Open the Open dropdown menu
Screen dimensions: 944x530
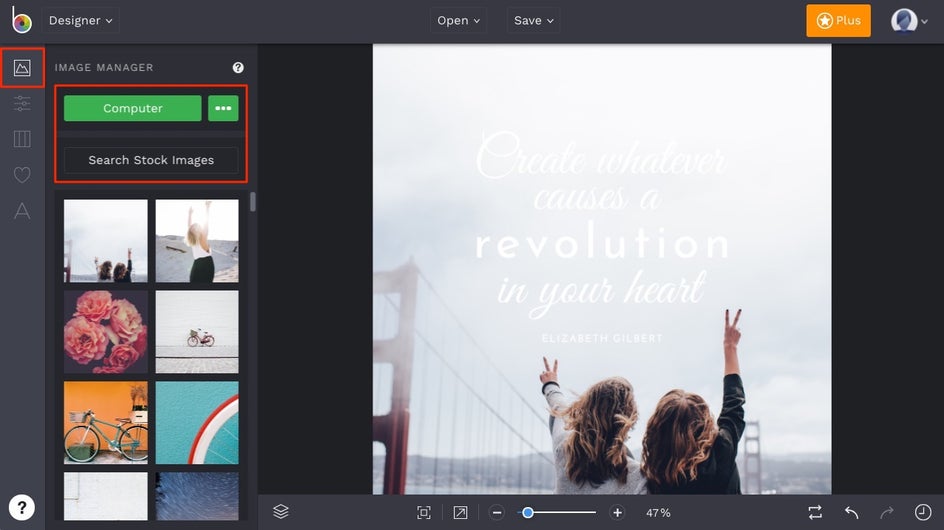[458, 20]
